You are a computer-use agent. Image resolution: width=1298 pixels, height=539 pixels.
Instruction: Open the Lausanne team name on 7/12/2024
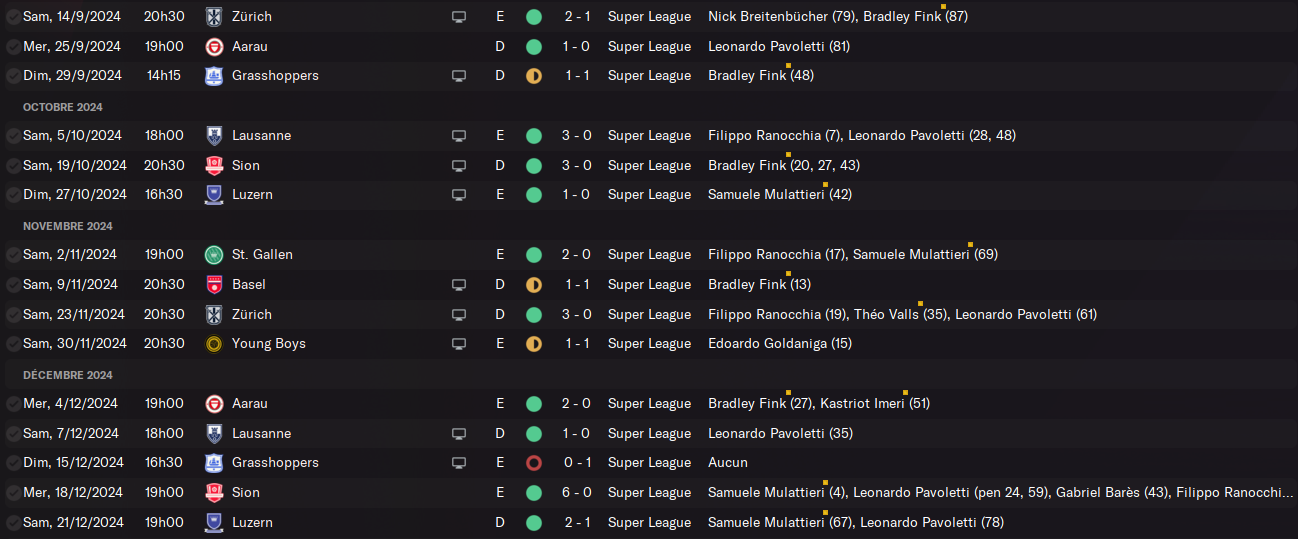click(261, 434)
